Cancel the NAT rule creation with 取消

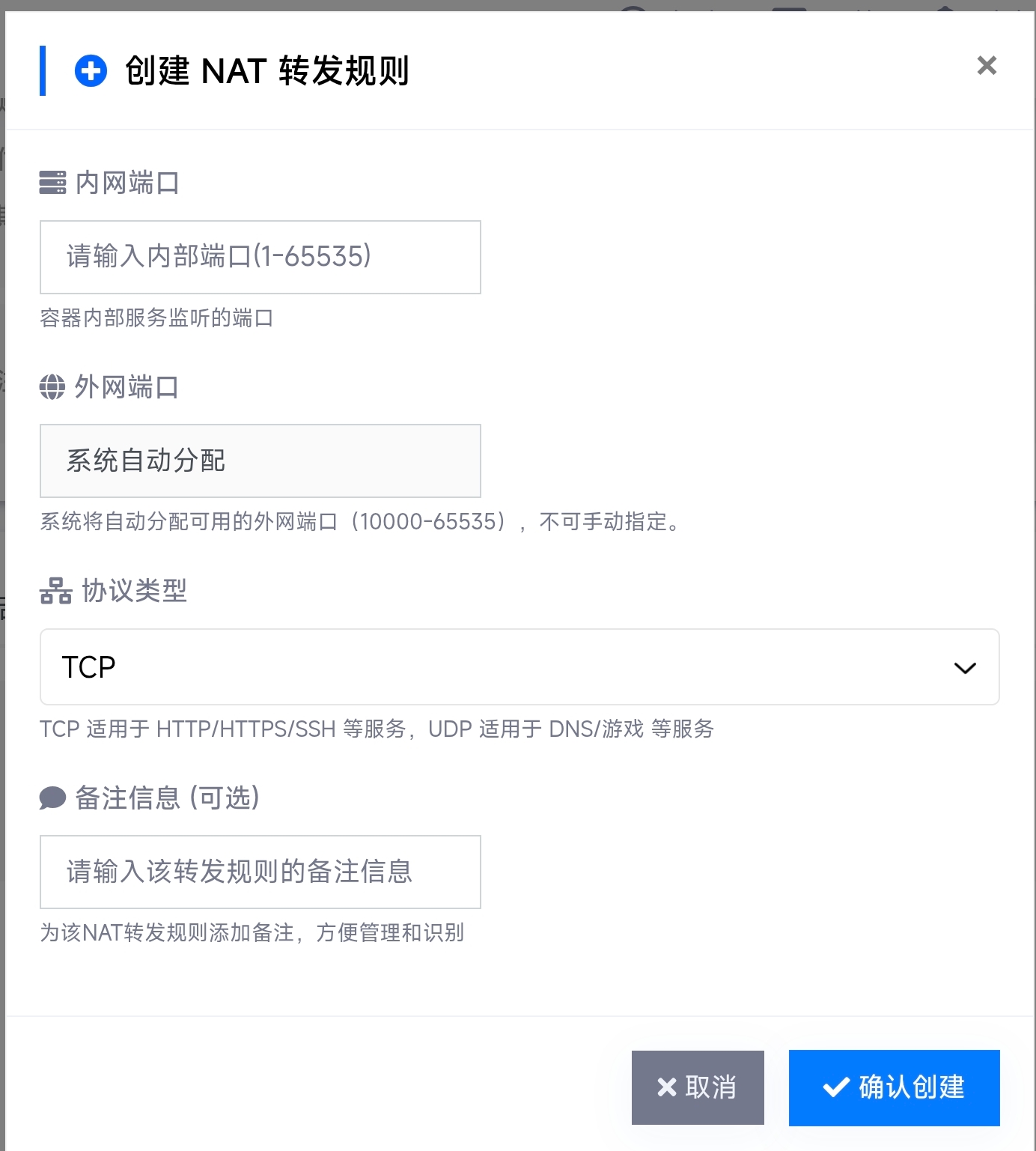point(698,1087)
